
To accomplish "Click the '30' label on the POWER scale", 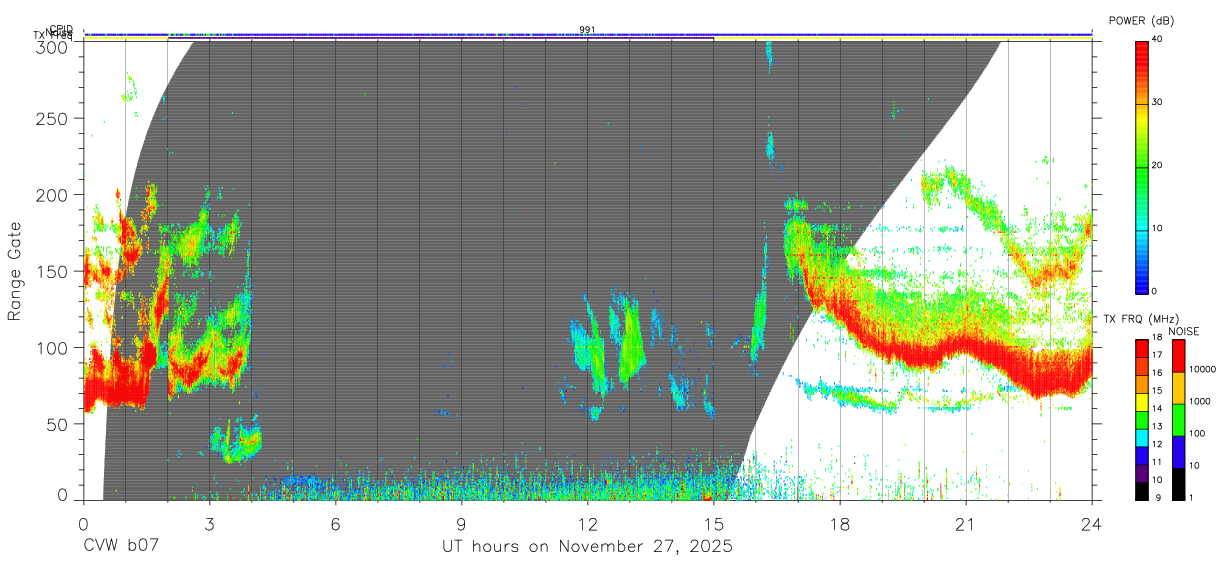I will click(1157, 103).
